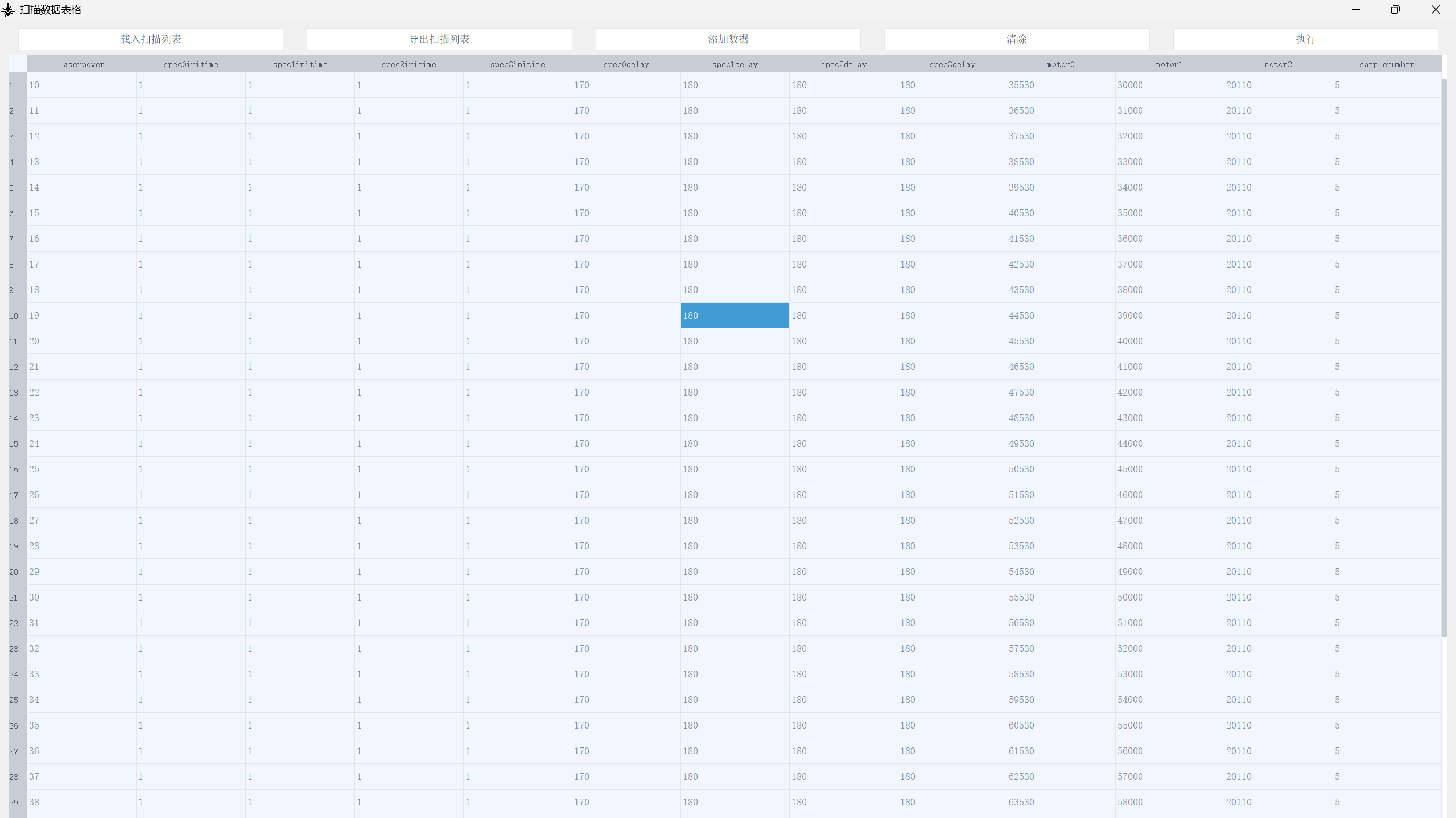Select the laserpower column header
The height and width of the screenshot is (818, 1456).
81,64
